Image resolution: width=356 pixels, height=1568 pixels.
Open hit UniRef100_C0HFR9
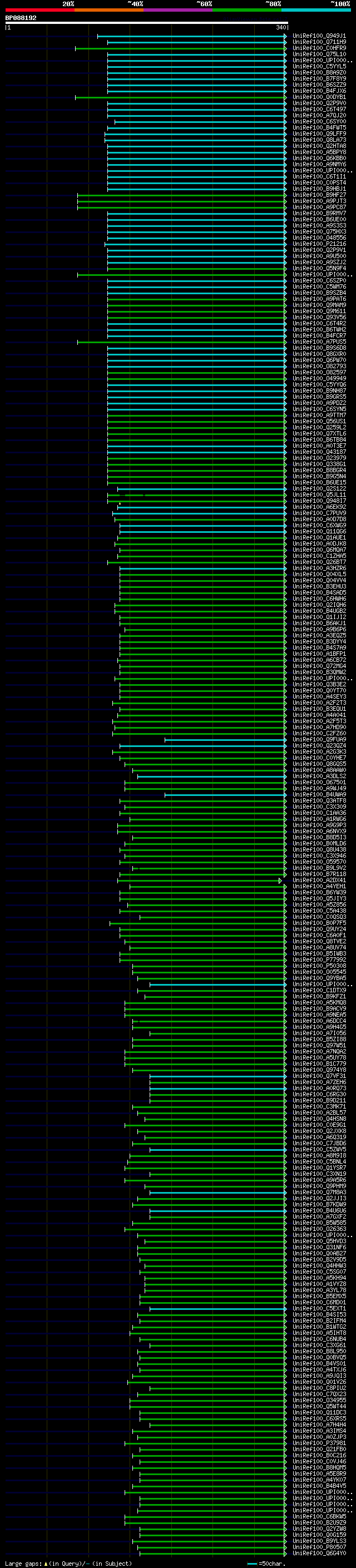coord(319,48)
